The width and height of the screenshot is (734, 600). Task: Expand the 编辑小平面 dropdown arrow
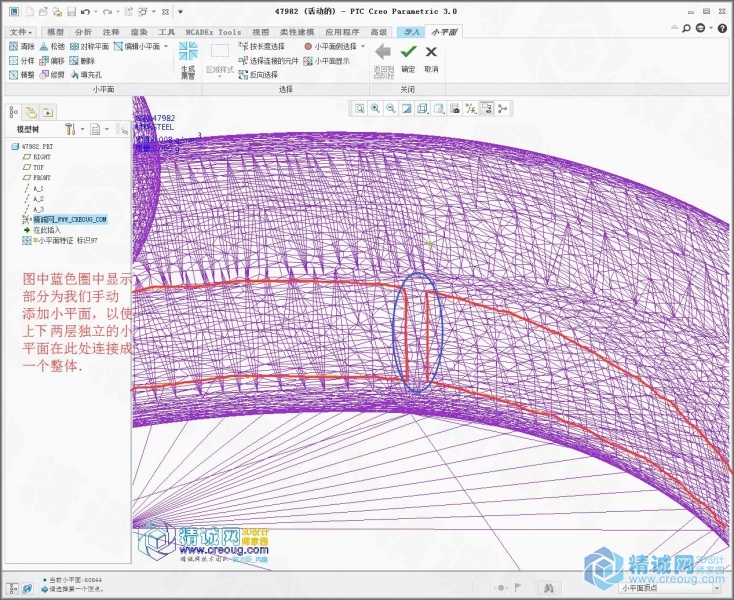pyautogui.click(x=166, y=46)
